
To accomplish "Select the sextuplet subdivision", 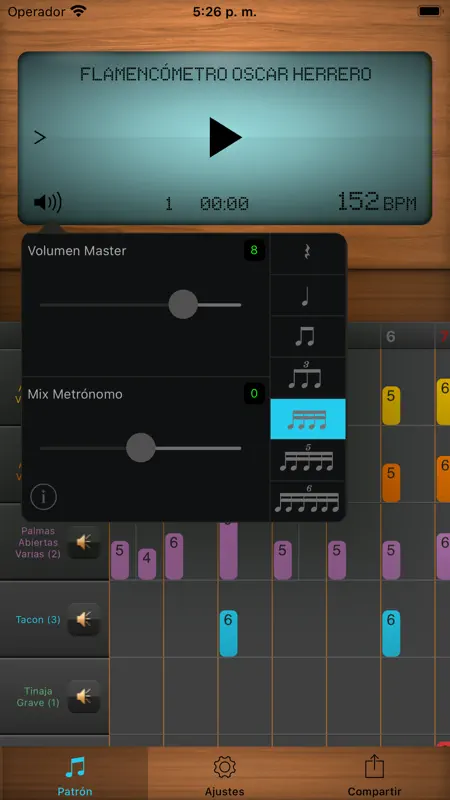I will coord(308,501).
